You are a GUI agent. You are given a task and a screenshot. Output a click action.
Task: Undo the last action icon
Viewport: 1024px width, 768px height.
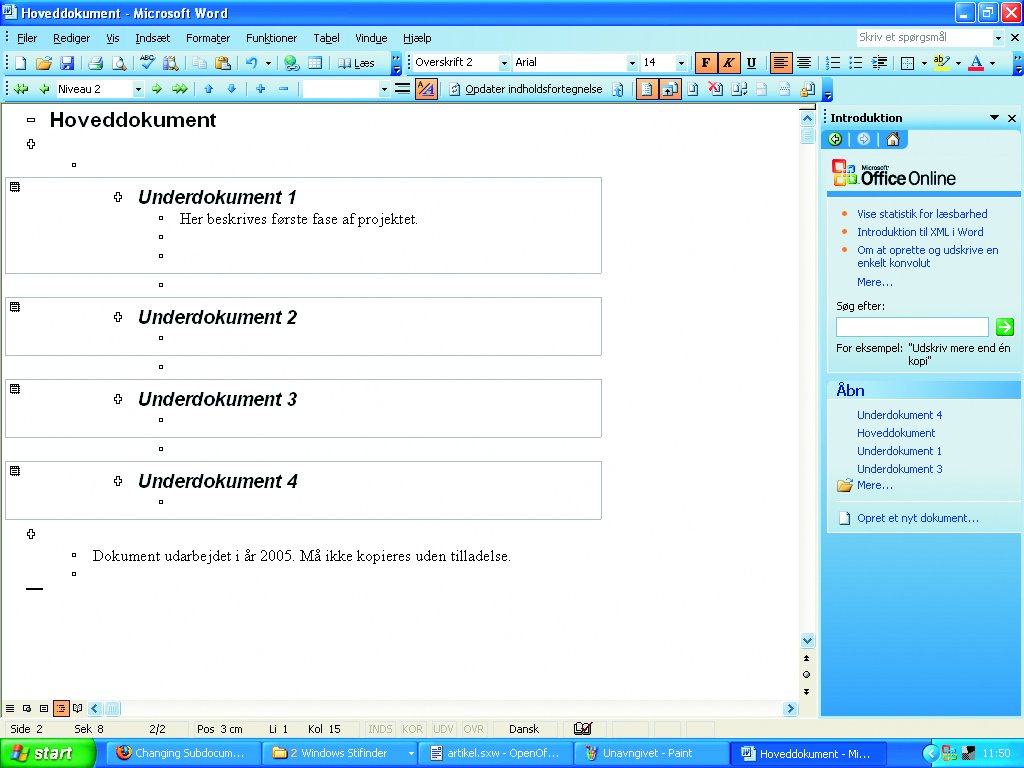tap(251, 63)
